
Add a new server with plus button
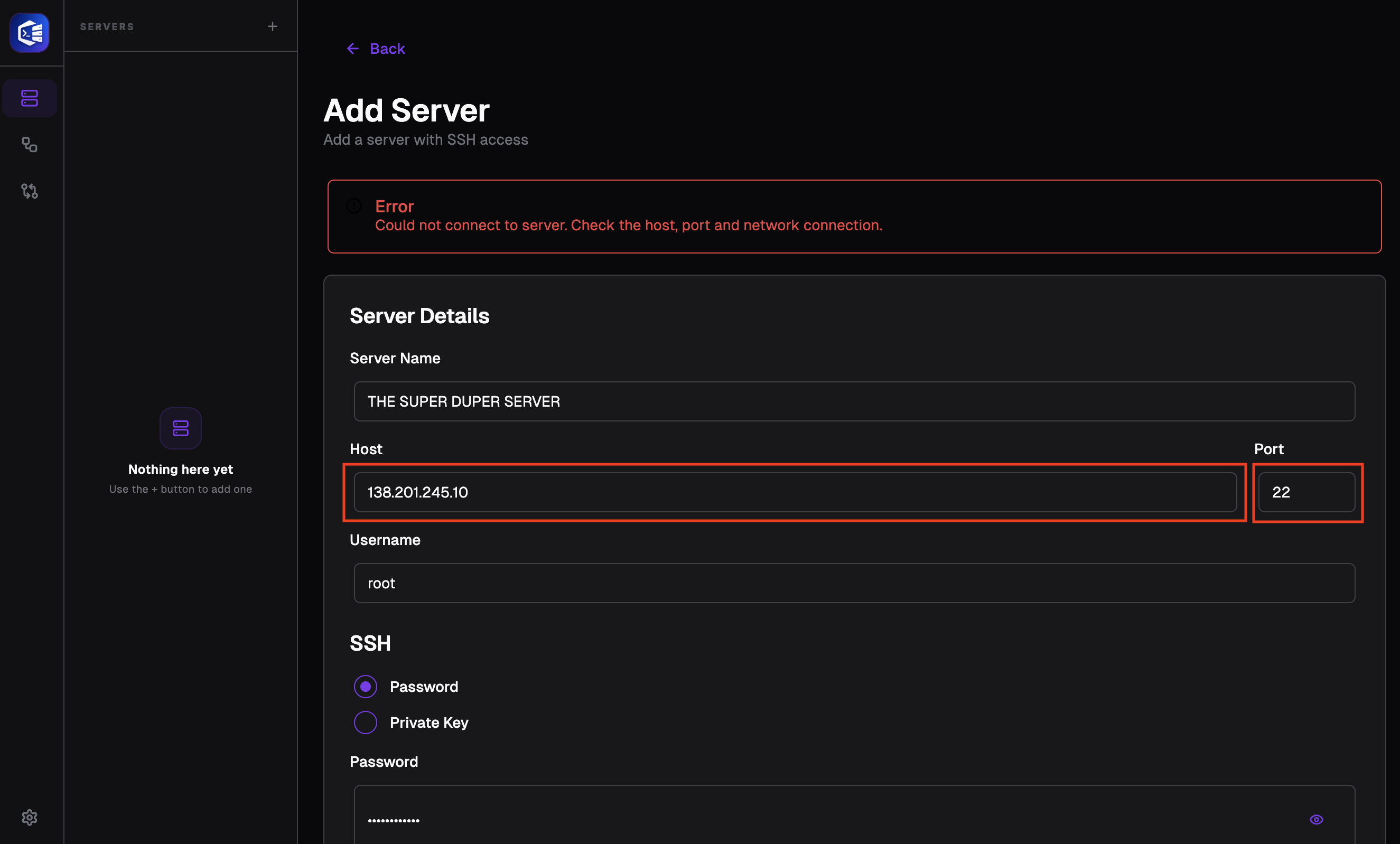[x=273, y=26]
